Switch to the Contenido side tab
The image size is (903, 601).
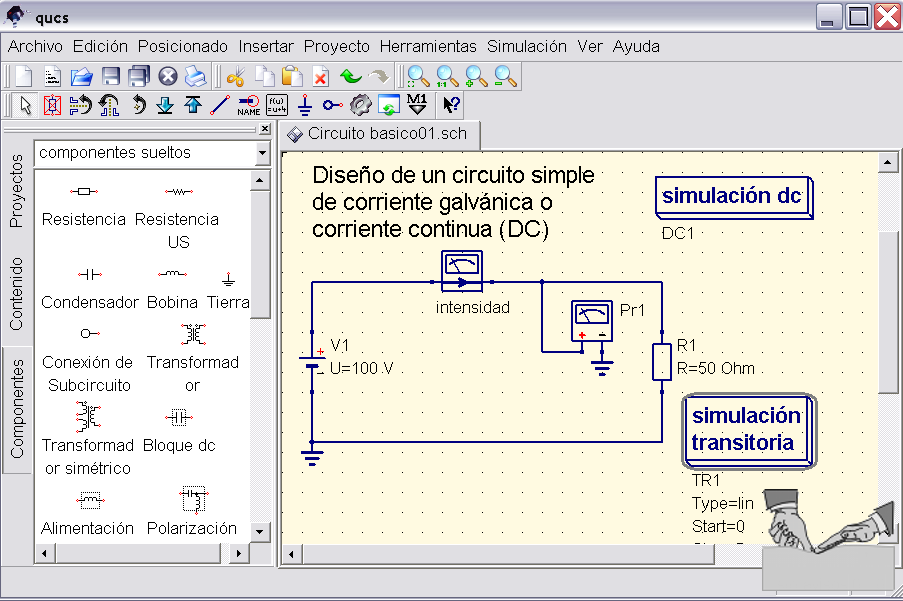16,293
